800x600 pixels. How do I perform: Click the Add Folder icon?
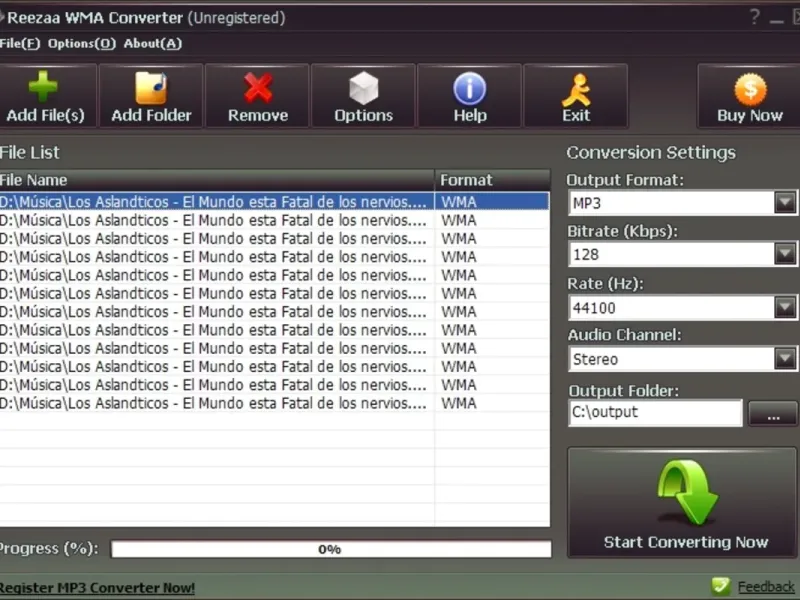pos(151,87)
